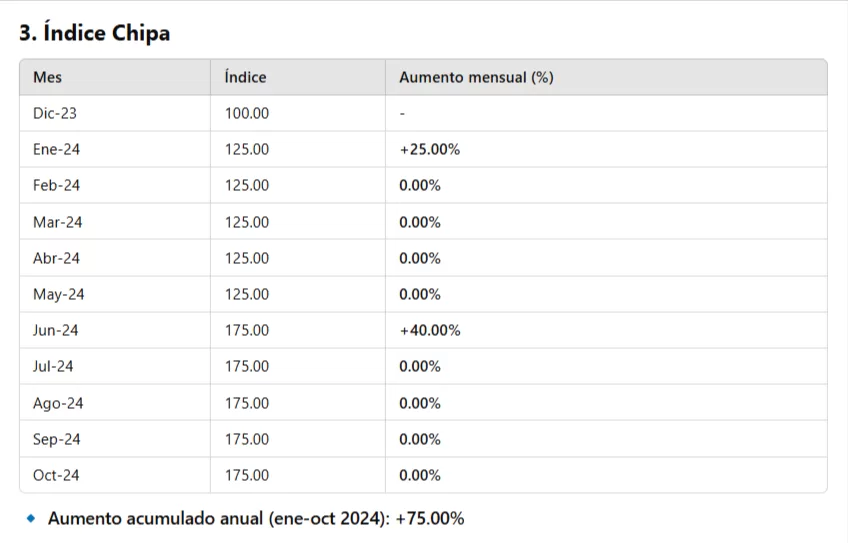Viewport: 848px width, 543px height.
Task: Click the 0.00% value in Feb-24 row
Action: 420,185
